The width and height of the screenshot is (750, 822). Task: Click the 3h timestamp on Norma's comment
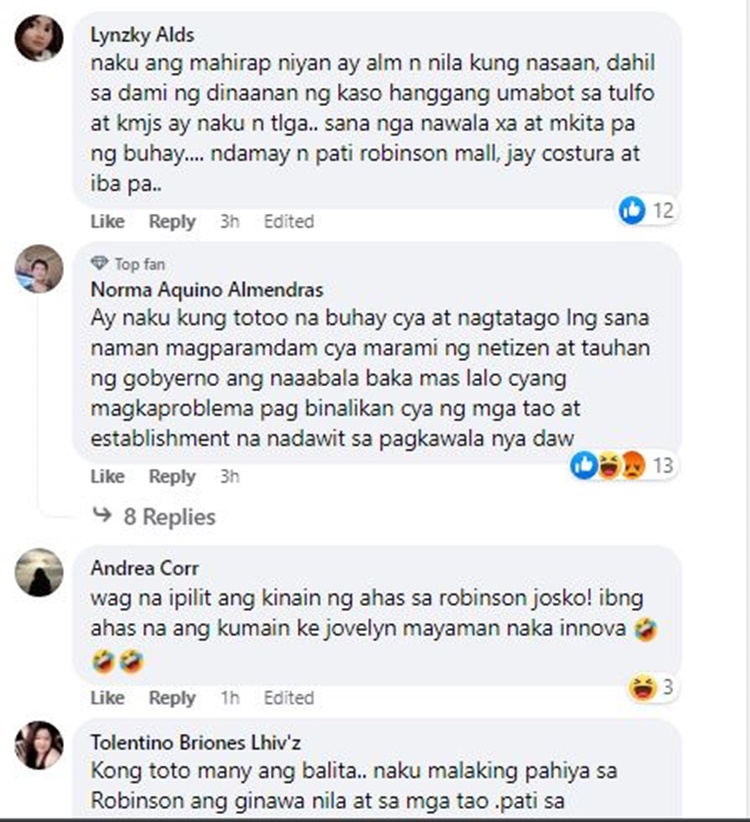(230, 476)
